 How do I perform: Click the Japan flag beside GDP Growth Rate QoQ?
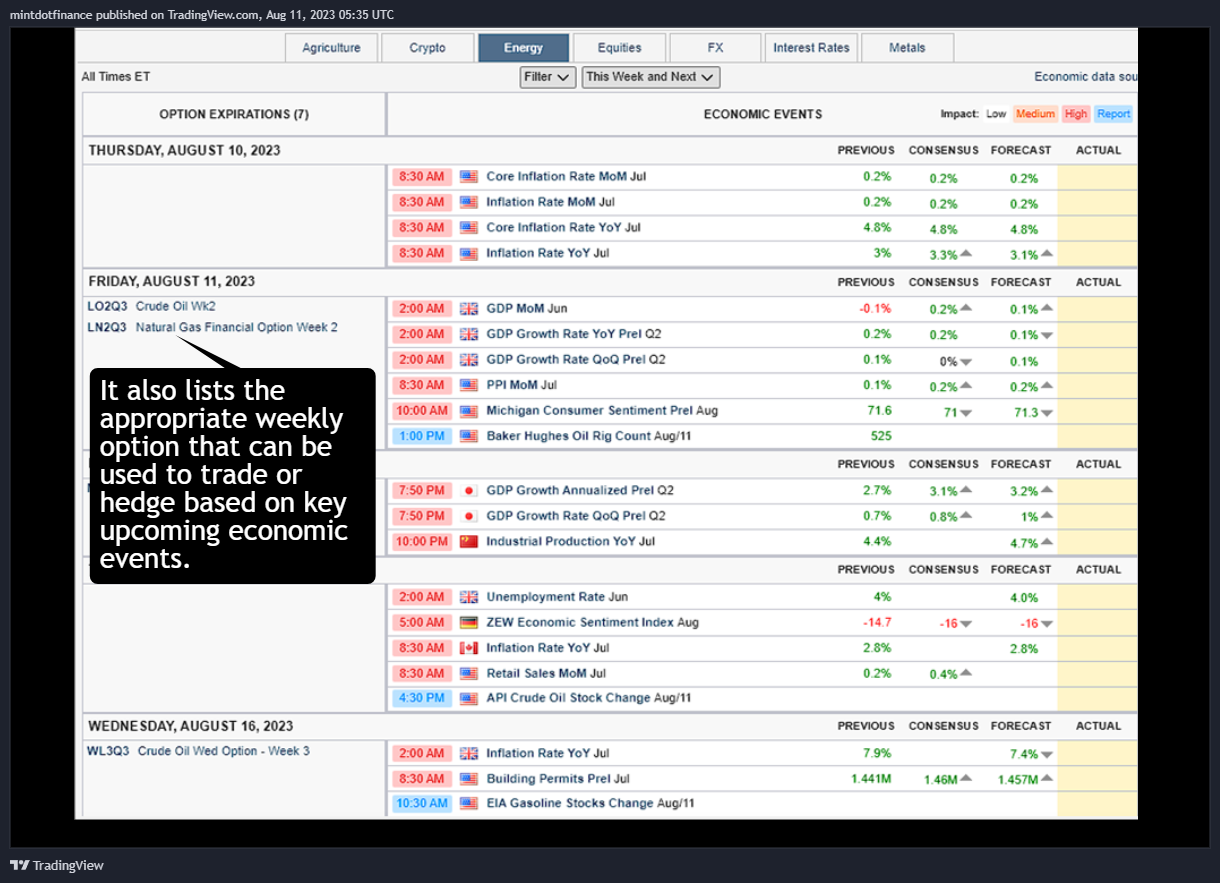click(x=468, y=516)
